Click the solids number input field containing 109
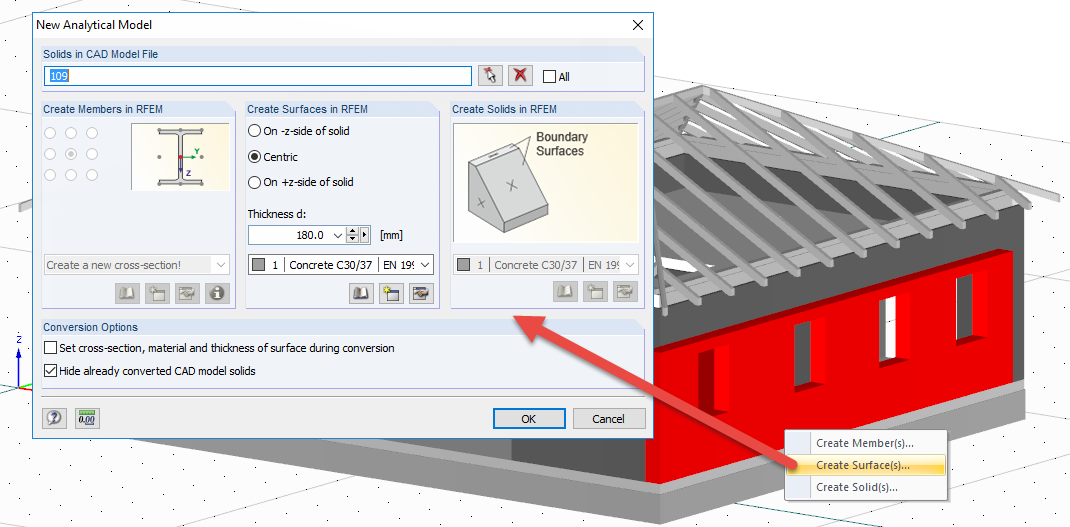The width and height of the screenshot is (1070, 527). pos(258,76)
